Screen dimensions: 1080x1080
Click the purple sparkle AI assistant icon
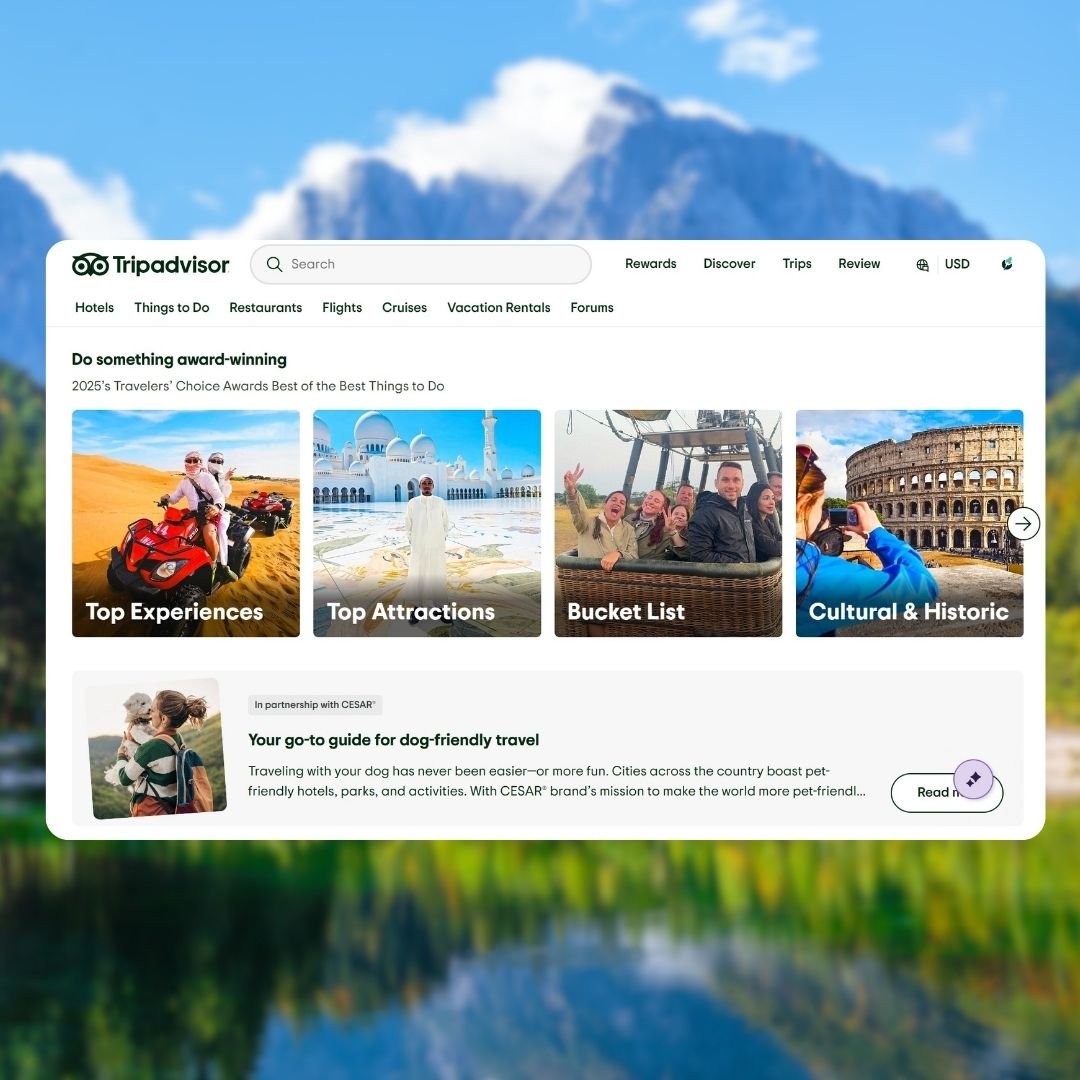click(x=973, y=779)
